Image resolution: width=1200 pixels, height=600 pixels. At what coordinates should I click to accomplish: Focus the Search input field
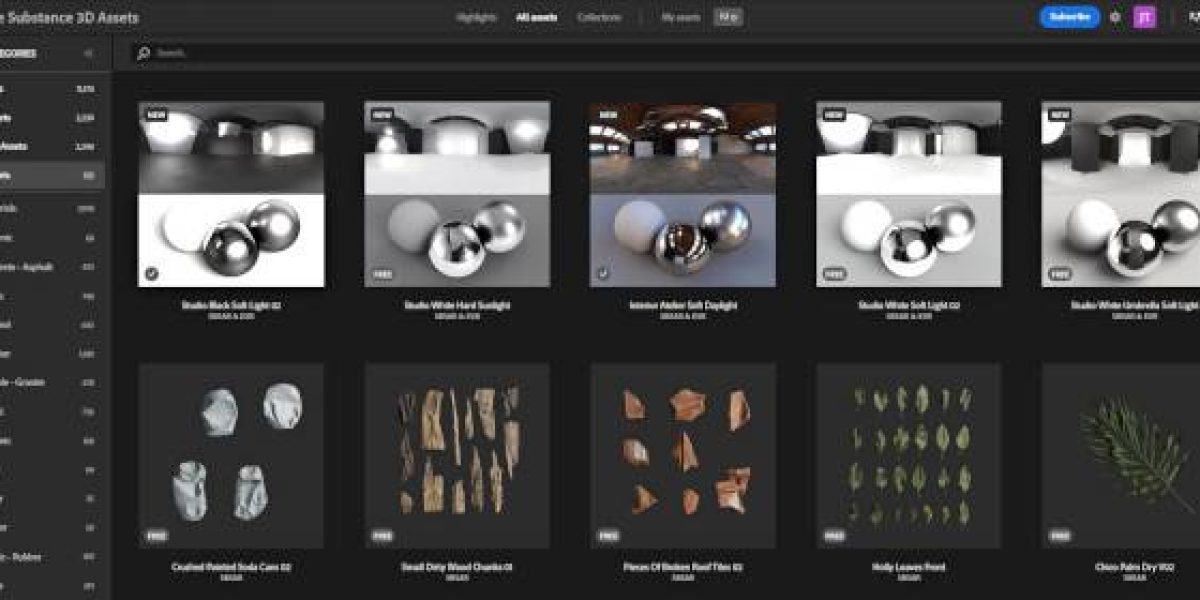600,53
